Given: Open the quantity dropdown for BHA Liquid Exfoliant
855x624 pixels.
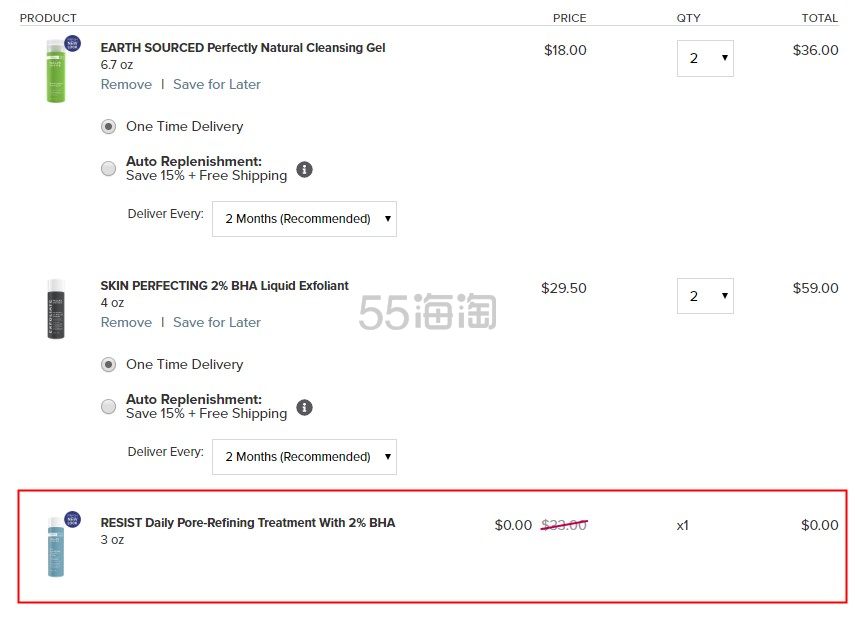Looking at the screenshot, I should pyautogui.click(x=705, y=296).
